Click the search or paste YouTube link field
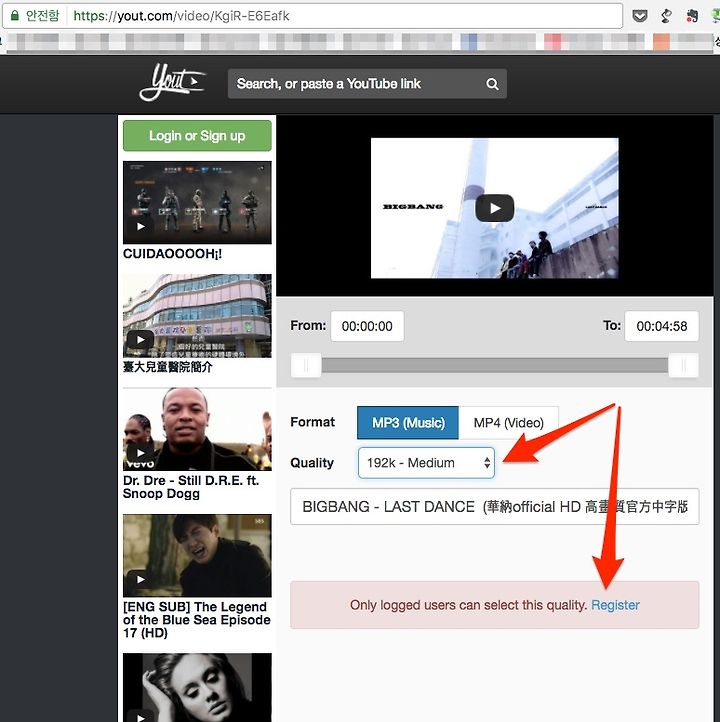Viewport: 720px width, 722px height. pos(367,84)
